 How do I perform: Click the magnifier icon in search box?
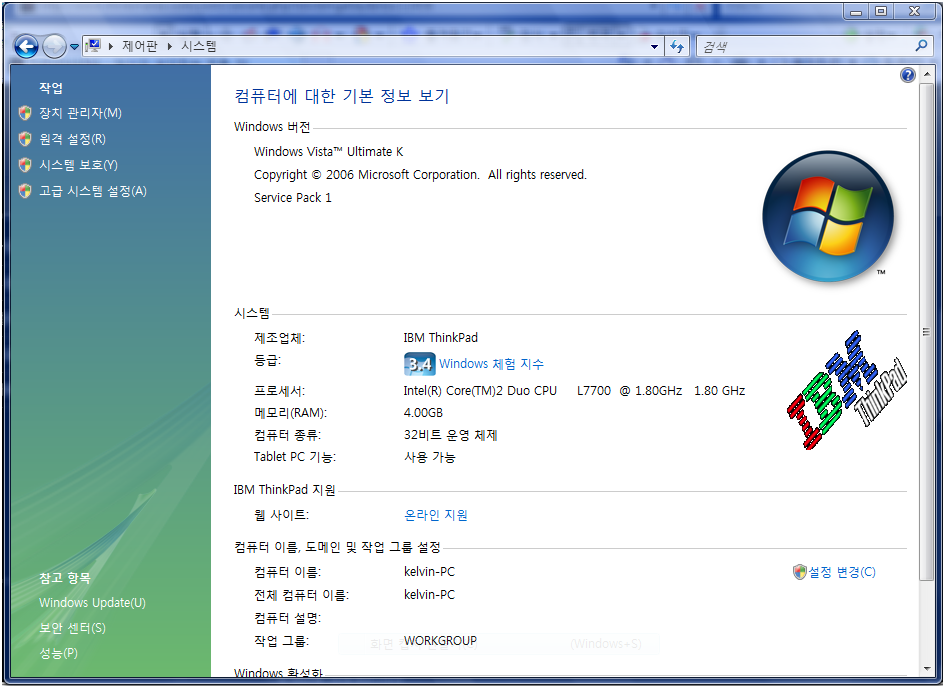pyautogui.click(x=921, y=46)
